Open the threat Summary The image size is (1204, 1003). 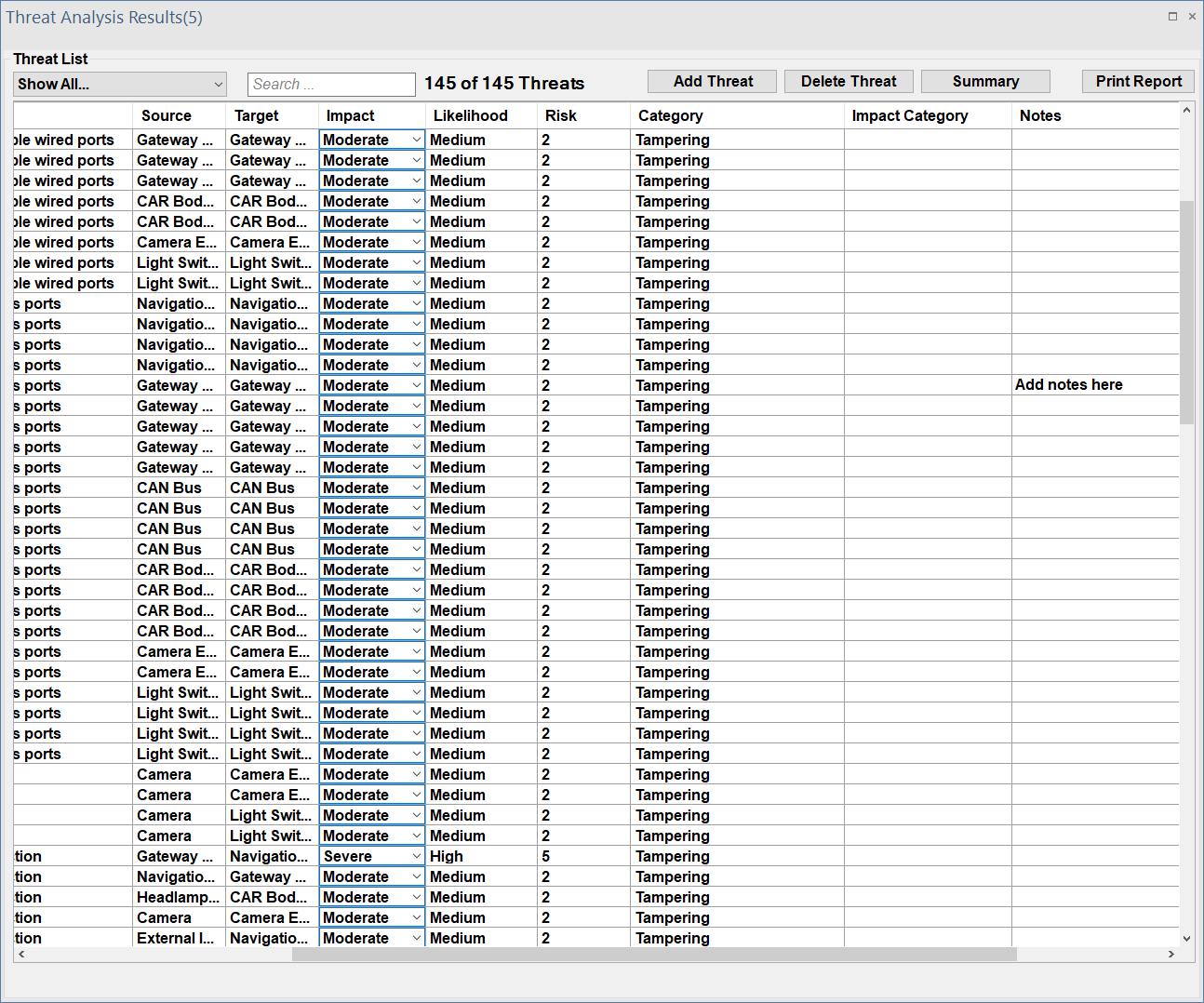[x=985, y=82]
